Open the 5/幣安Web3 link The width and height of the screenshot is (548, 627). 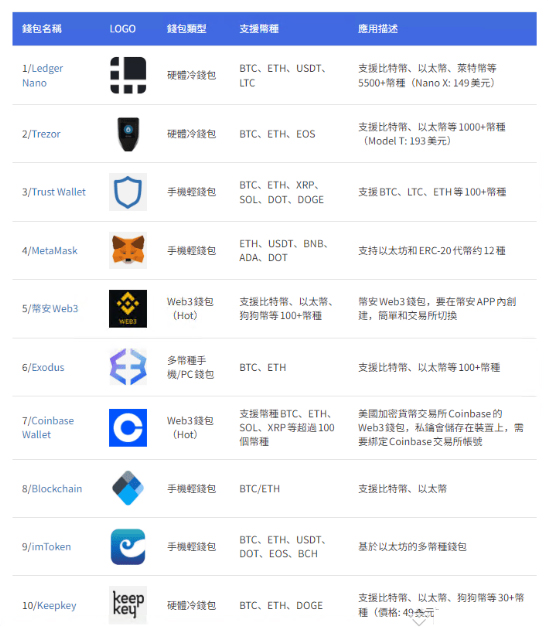tap(50, 309)
